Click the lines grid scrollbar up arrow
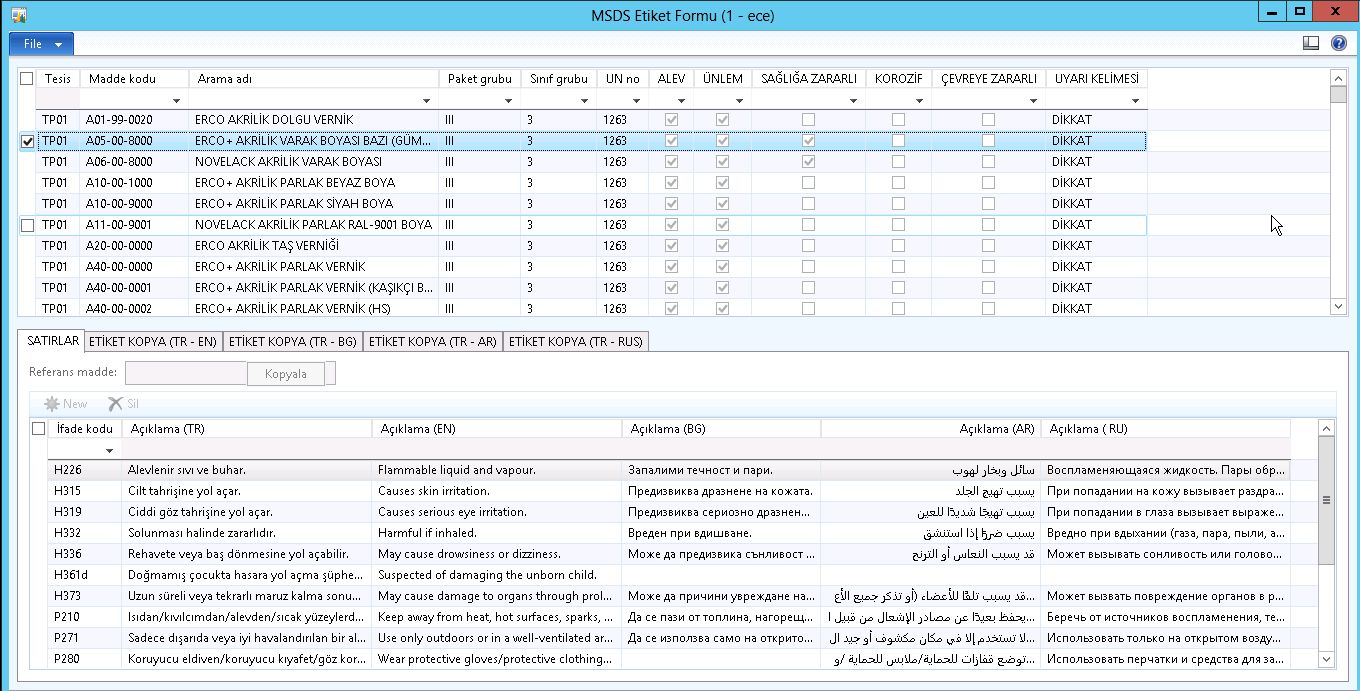 click(x=1327, y=428)
